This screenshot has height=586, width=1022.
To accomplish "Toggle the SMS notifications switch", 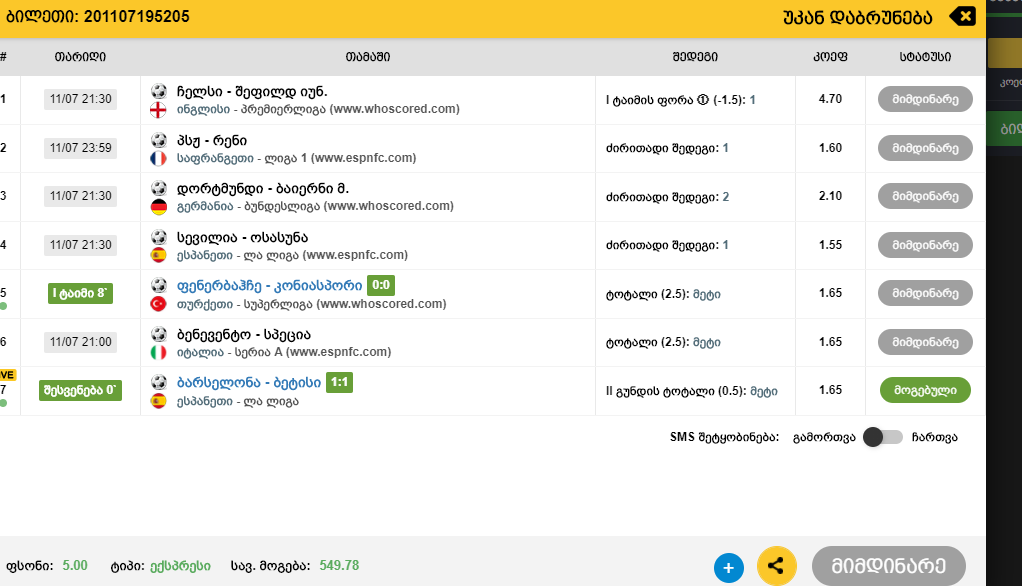I will pos(883,437).
